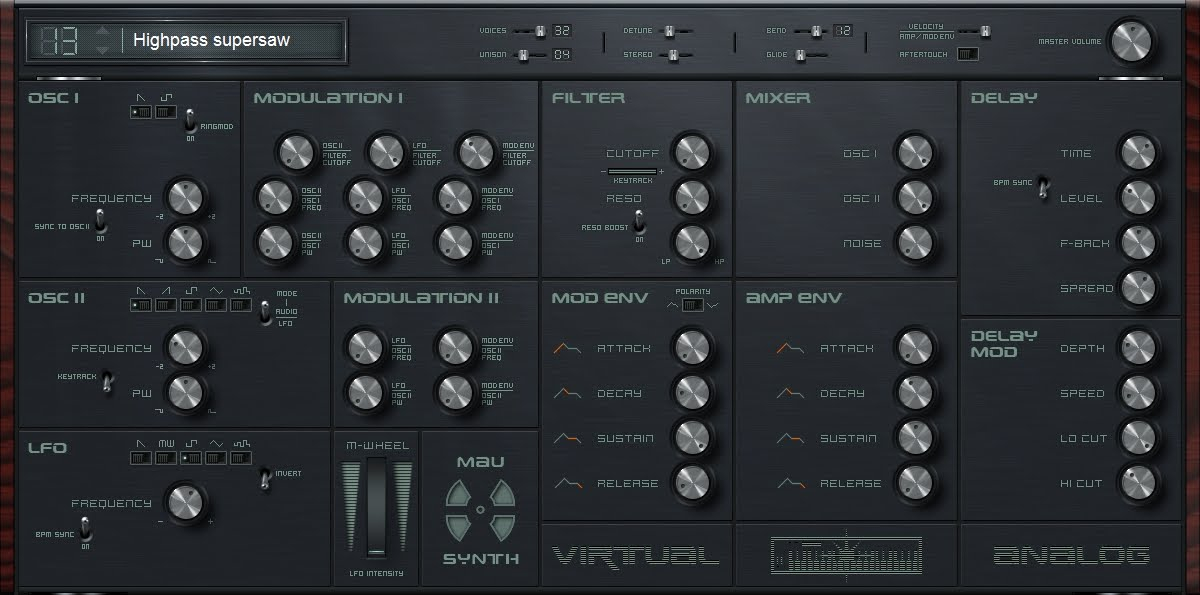Viewport: 1200px width, 595px height.
Task: Select OSC II square waveform button
Action: click(191, 305)
